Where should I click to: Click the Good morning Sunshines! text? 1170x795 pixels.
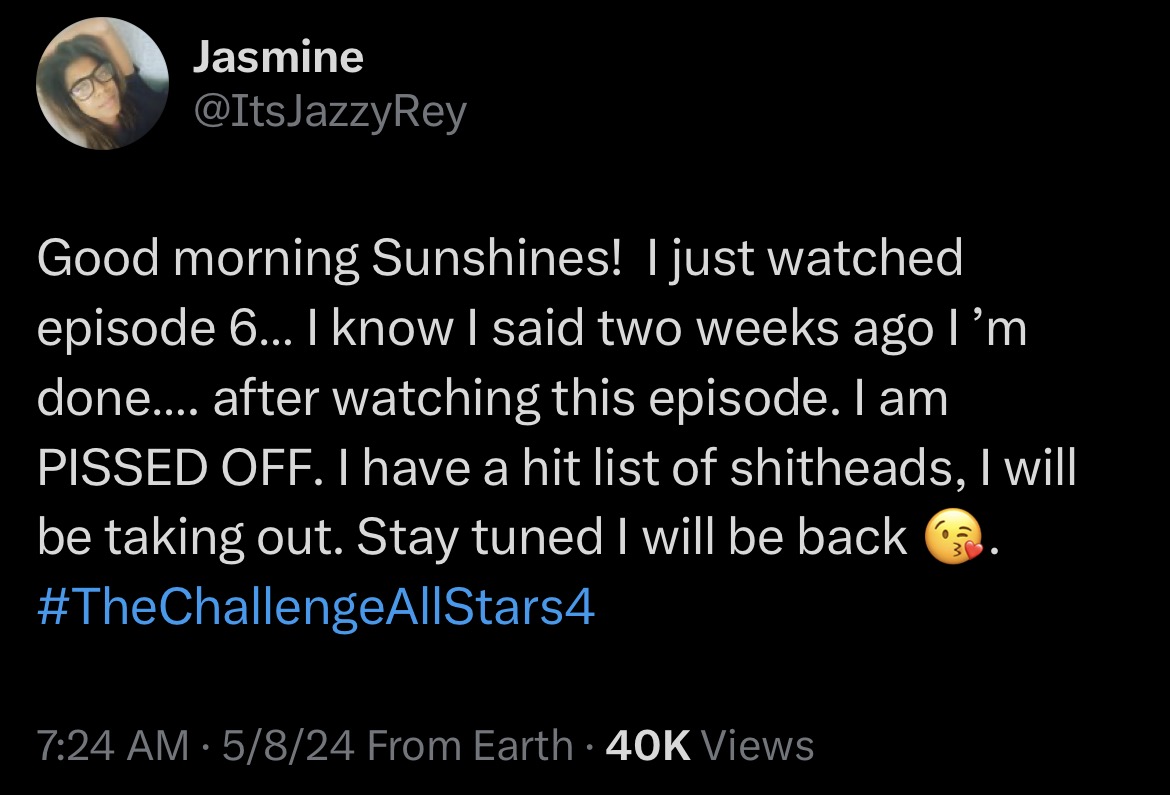point(328,260)
